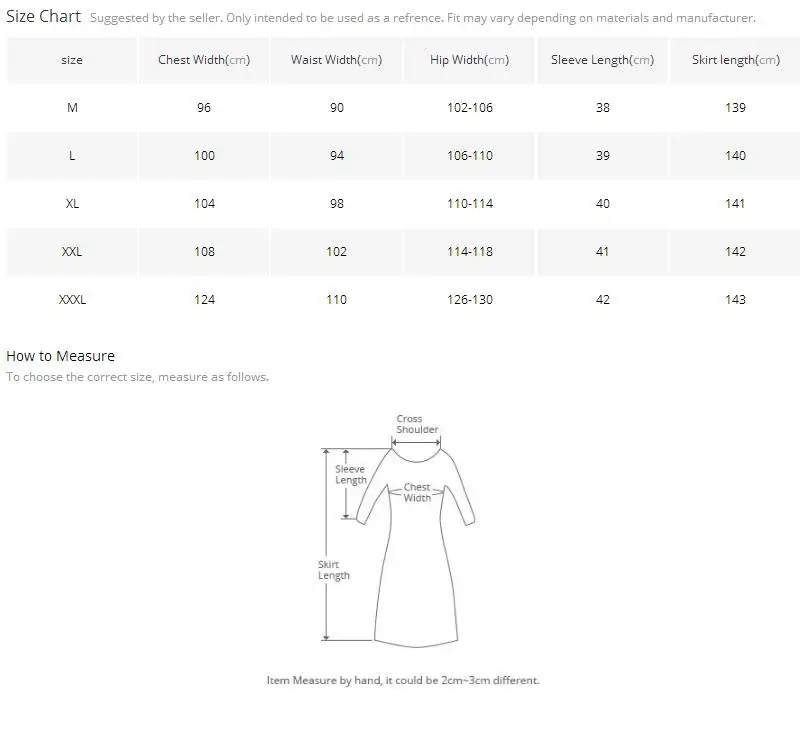Screen dimensions: 800x732
Task: Click the XXXL size row label
Action: click(72, 300)
